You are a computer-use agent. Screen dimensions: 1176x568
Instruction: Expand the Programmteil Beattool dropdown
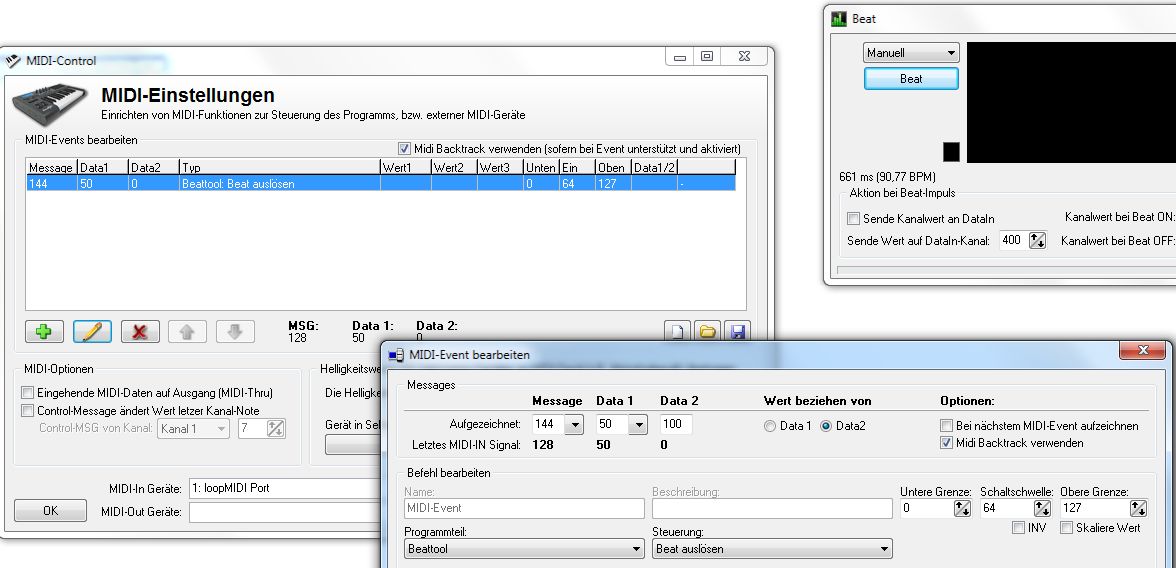coord(524,549)
